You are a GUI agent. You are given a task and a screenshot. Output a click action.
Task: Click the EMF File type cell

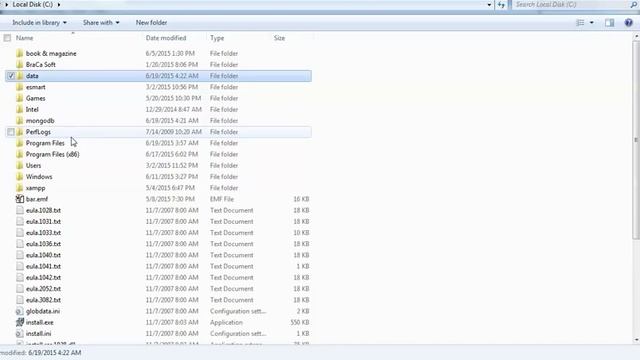point(222,199)
